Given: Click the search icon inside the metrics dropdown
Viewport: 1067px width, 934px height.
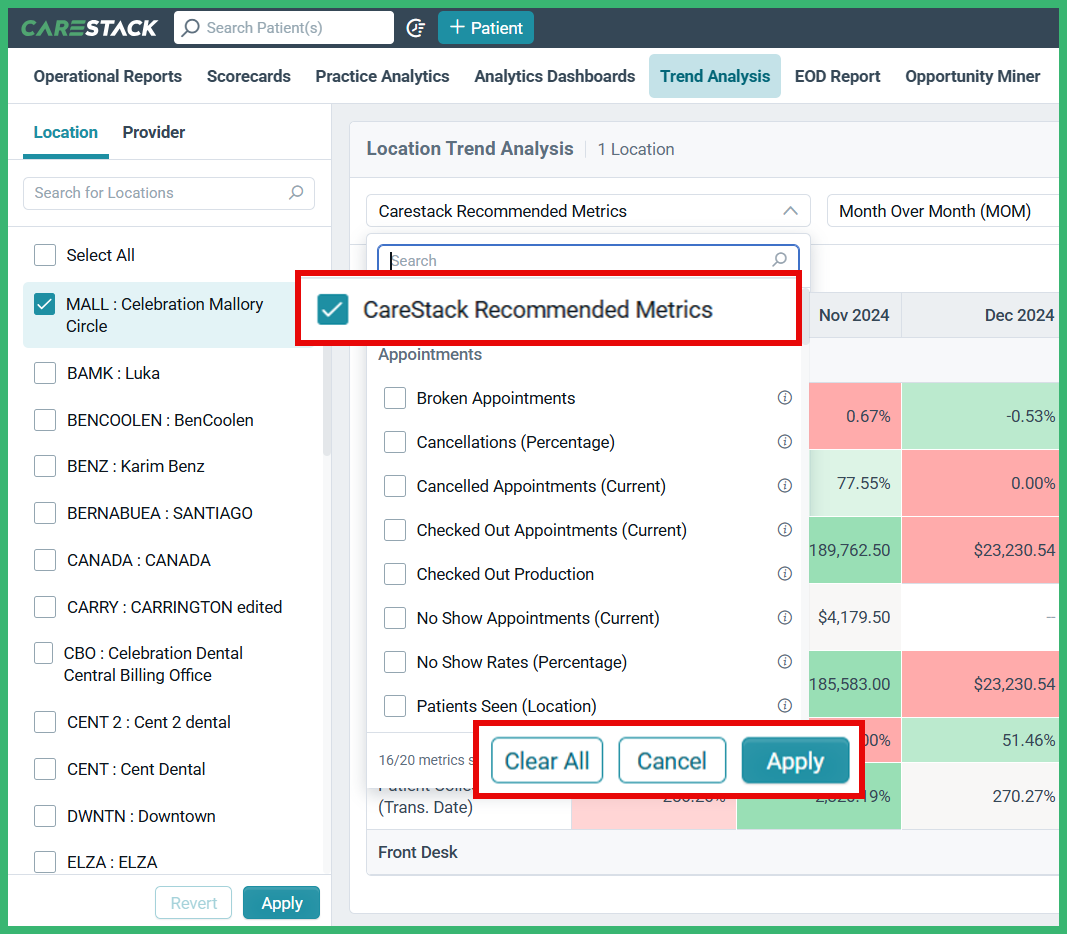Looking at the screenshot, I should 779,260.
